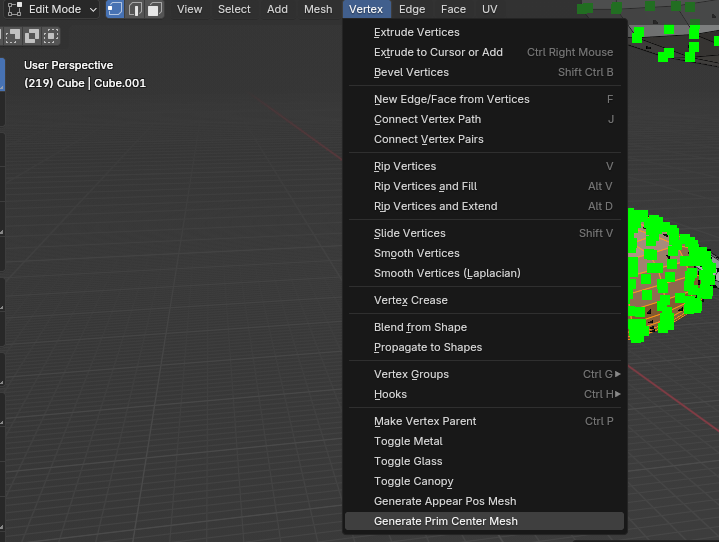Choose Connect Vertex Path
Screen dimensions: 719x542
pyautogui.click(x=484, y=119)
